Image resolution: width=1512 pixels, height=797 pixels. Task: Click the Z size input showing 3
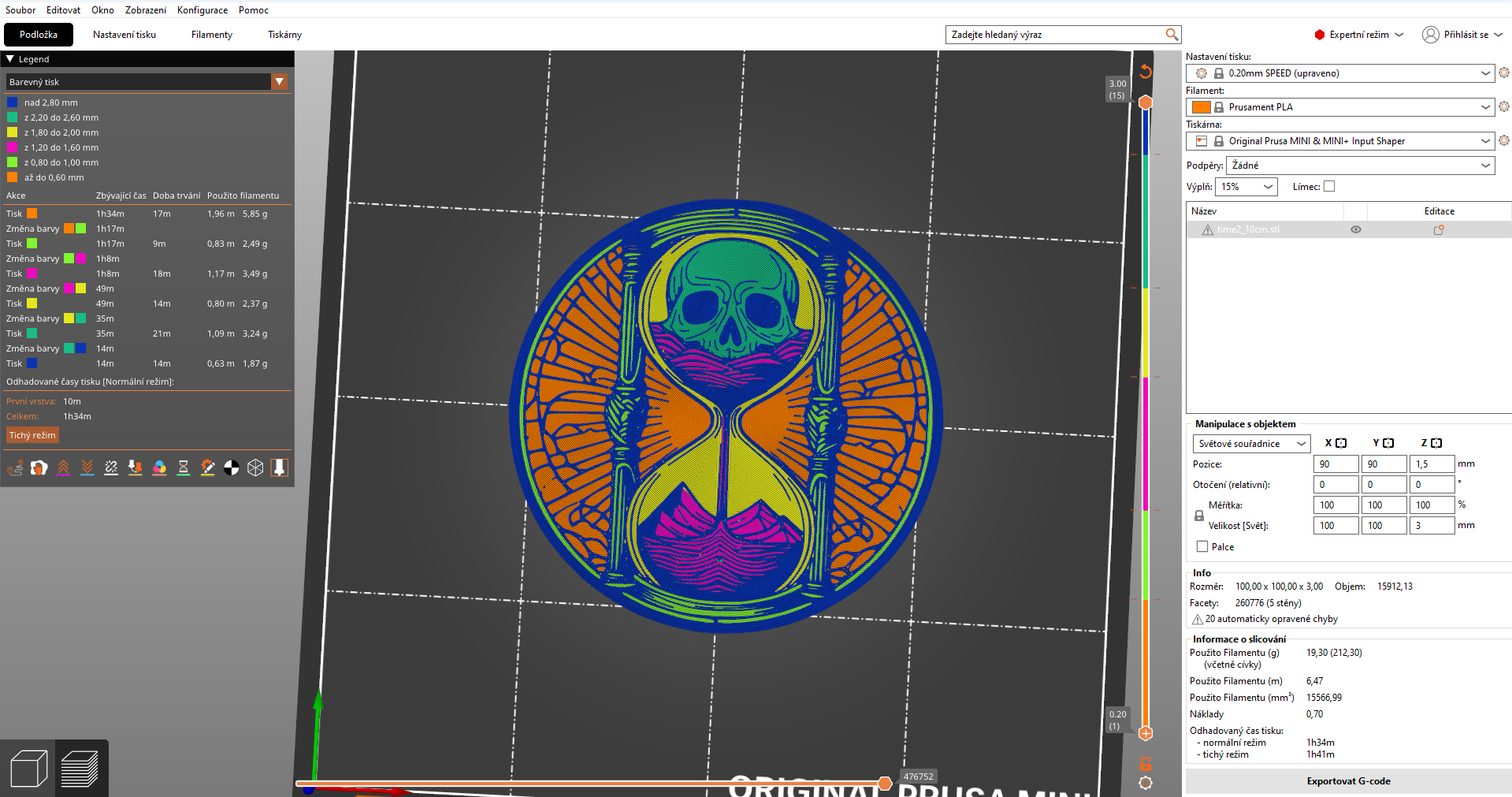point(1432,526)
